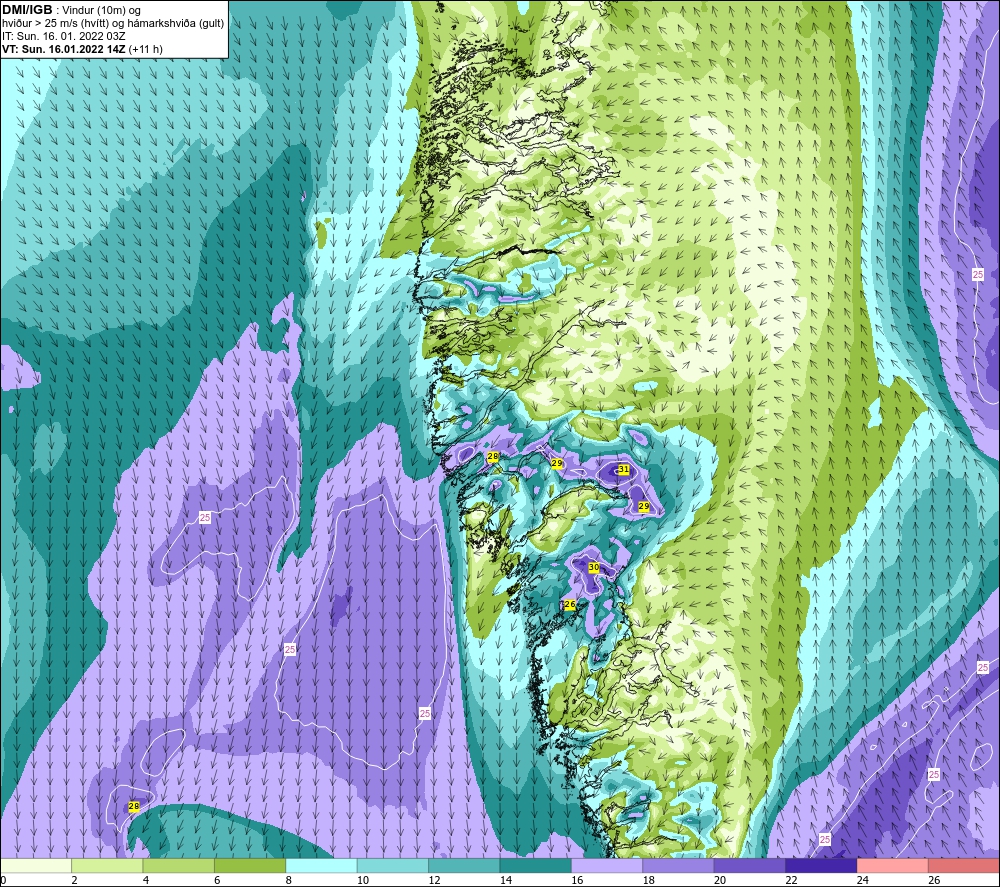Click the legend tick value 8

click(x=289, y=880)
